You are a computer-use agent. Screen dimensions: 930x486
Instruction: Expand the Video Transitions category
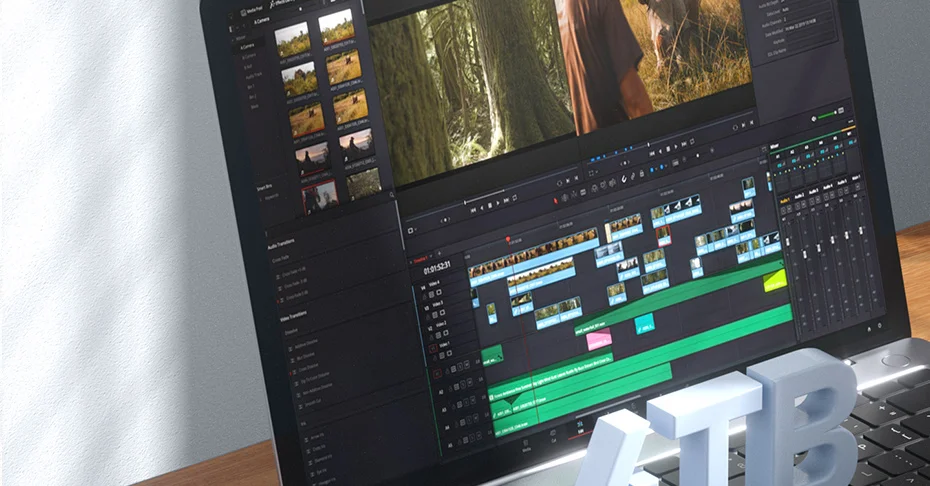point(293,317)
